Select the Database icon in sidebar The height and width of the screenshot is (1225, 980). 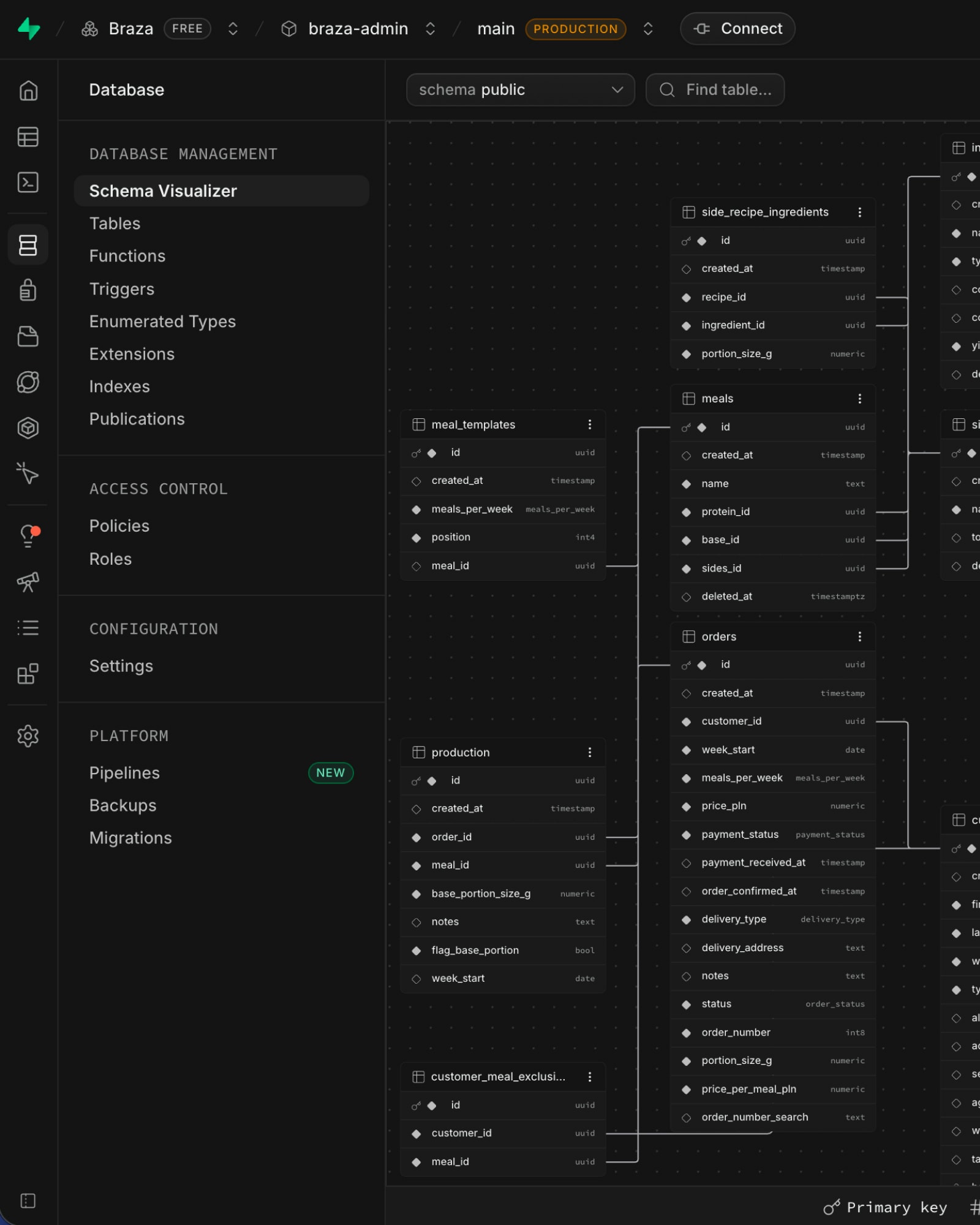28,245
